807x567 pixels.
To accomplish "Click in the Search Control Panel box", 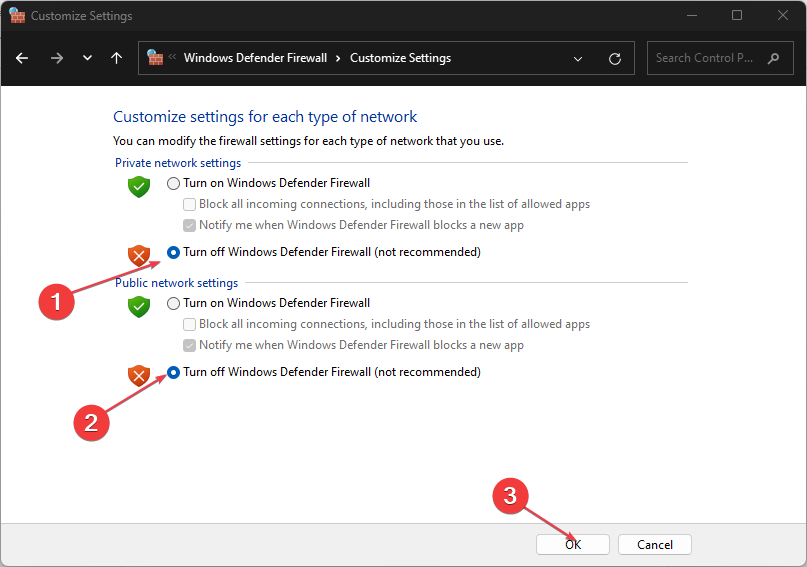I will pyautogui.click(x=705, y=58).
